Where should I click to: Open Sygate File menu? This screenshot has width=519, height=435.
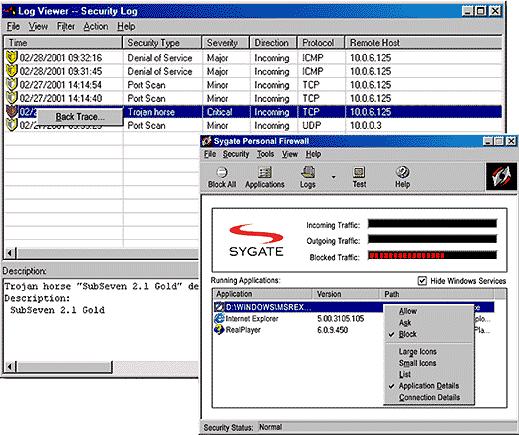(210, 154)
